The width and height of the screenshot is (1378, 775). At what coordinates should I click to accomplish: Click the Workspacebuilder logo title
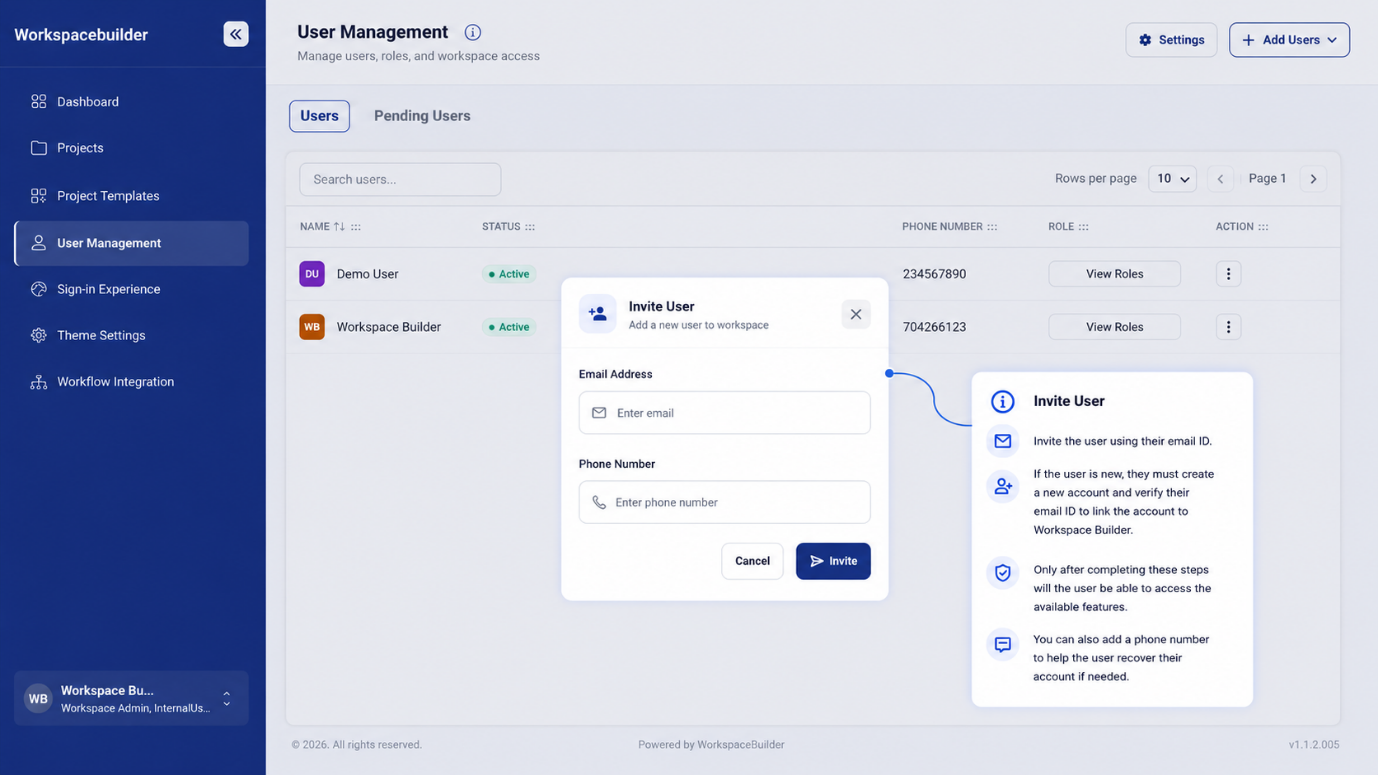coord(81,35)
